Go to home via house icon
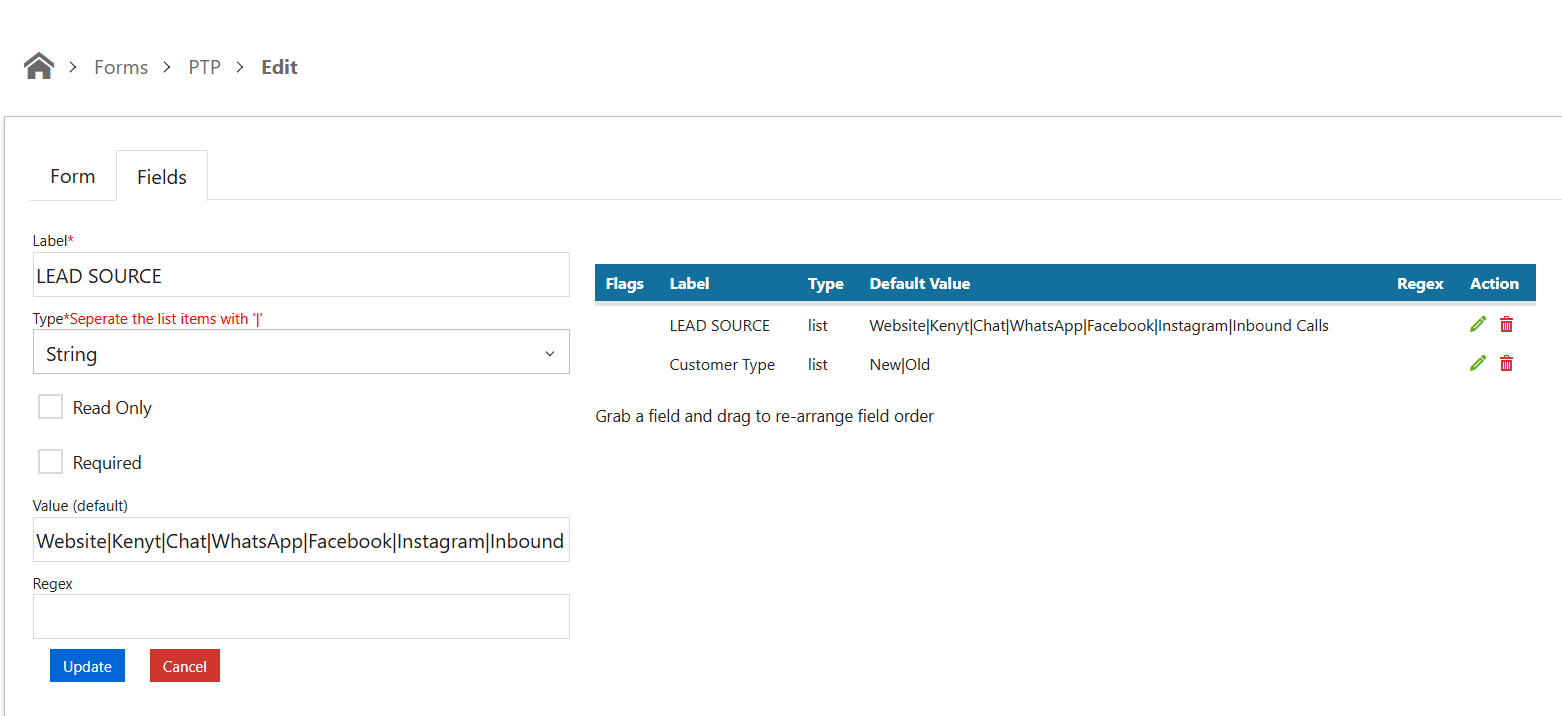Screen dimensions: 1562x716 click(39, 67)
